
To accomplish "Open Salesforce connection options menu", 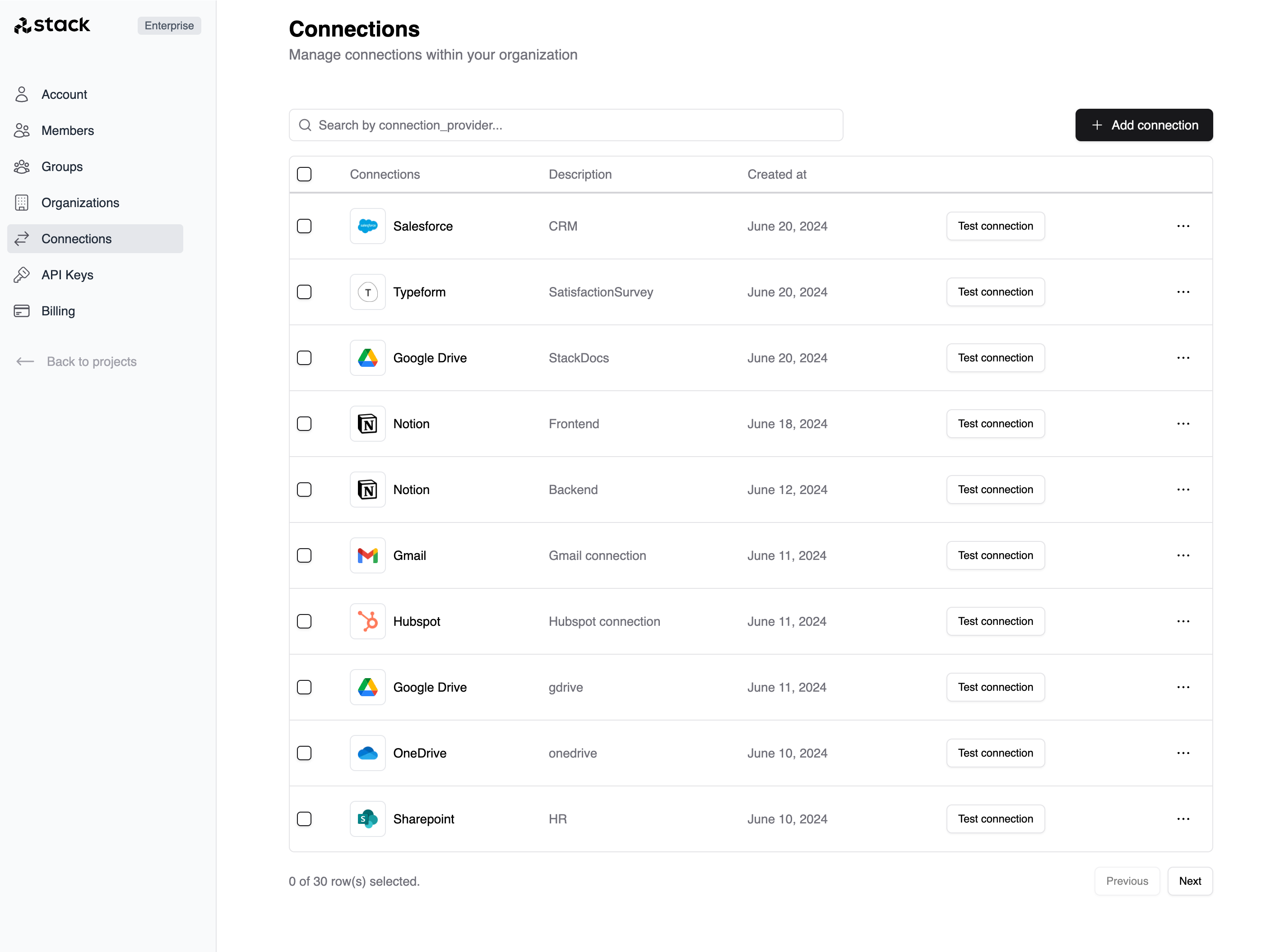I will [x=1184, y=226].
